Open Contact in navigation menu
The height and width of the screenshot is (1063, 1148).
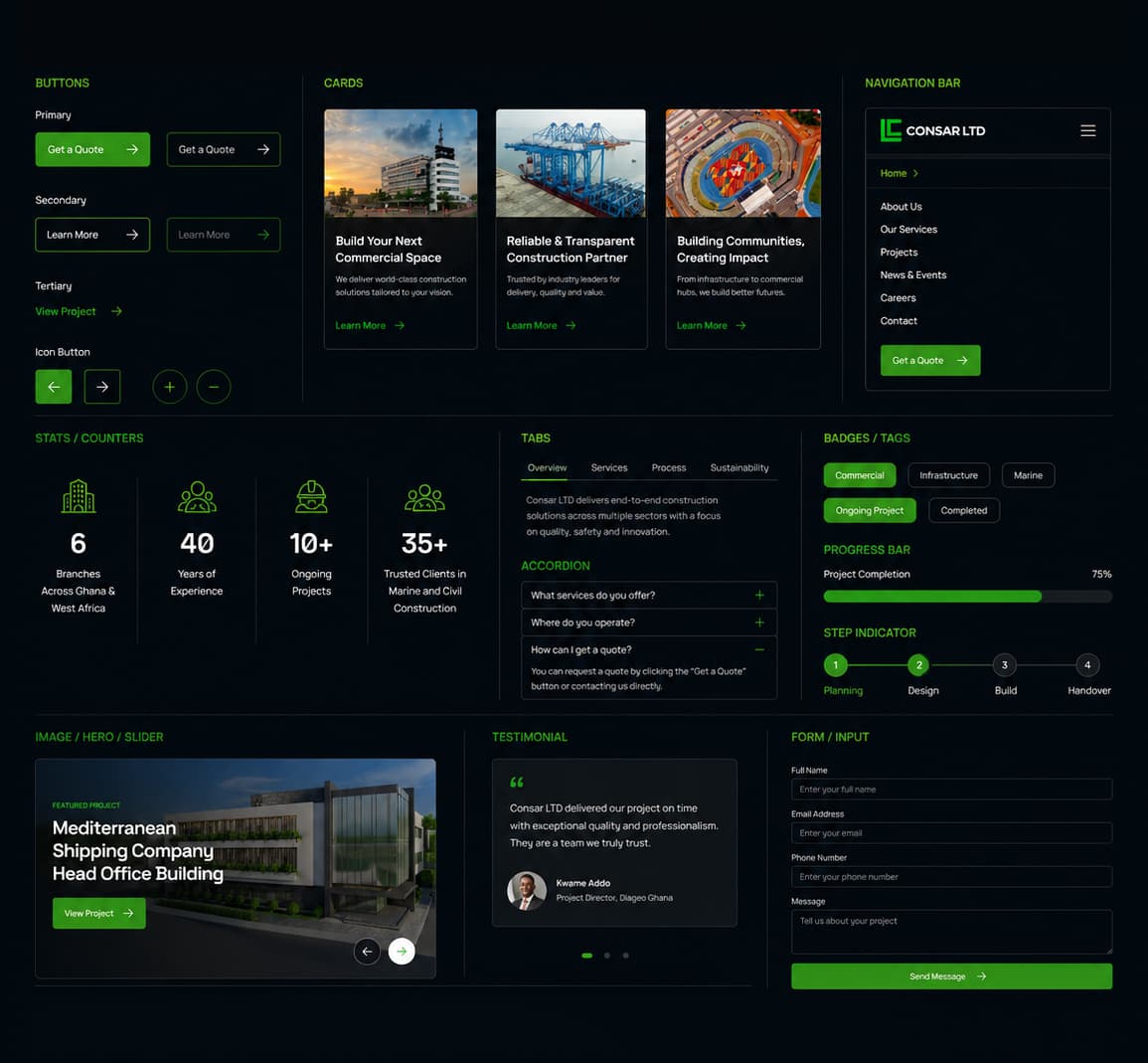click(x=899, y=321)
